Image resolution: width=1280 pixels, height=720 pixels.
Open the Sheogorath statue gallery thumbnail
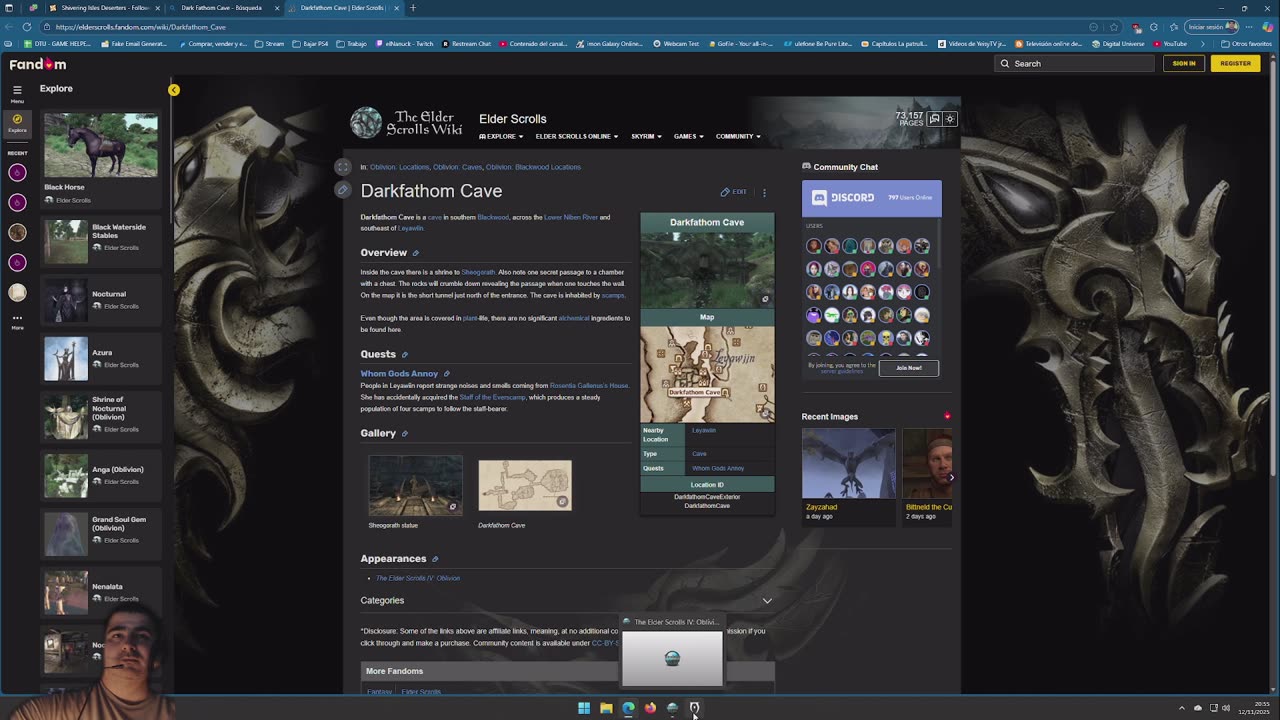coord(416,485)
